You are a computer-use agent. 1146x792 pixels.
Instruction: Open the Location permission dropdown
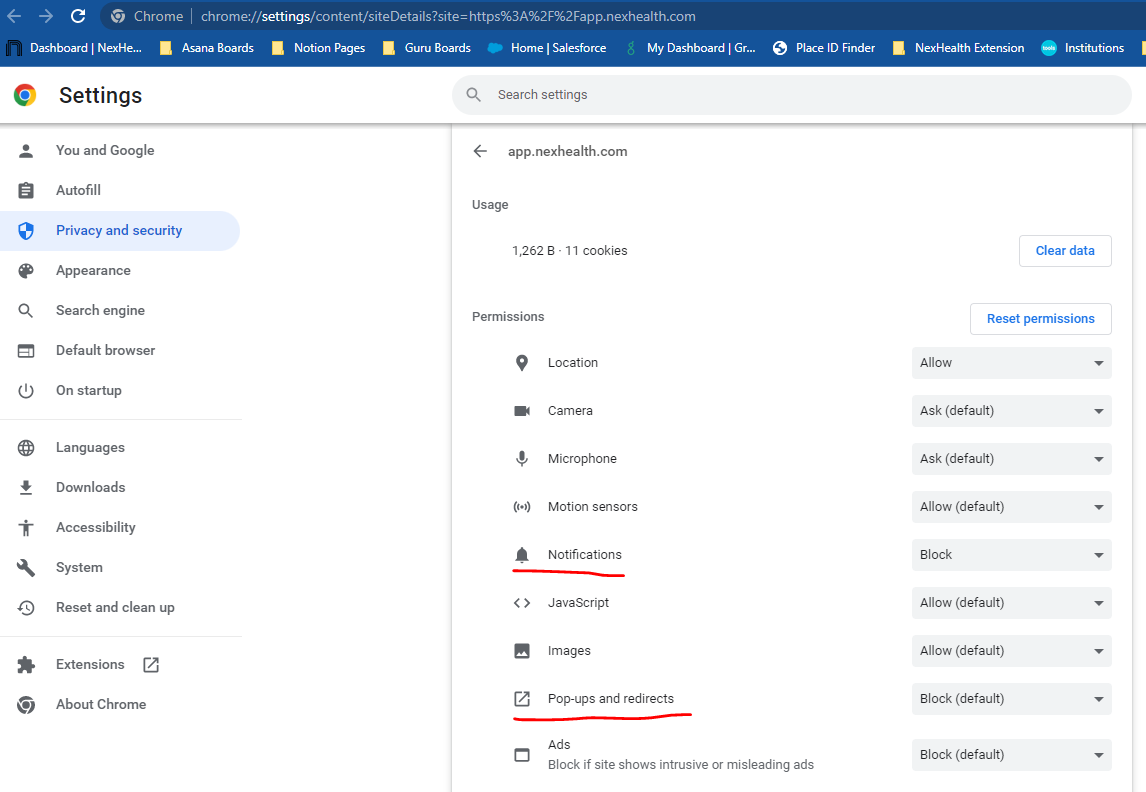pos(1012,363)
